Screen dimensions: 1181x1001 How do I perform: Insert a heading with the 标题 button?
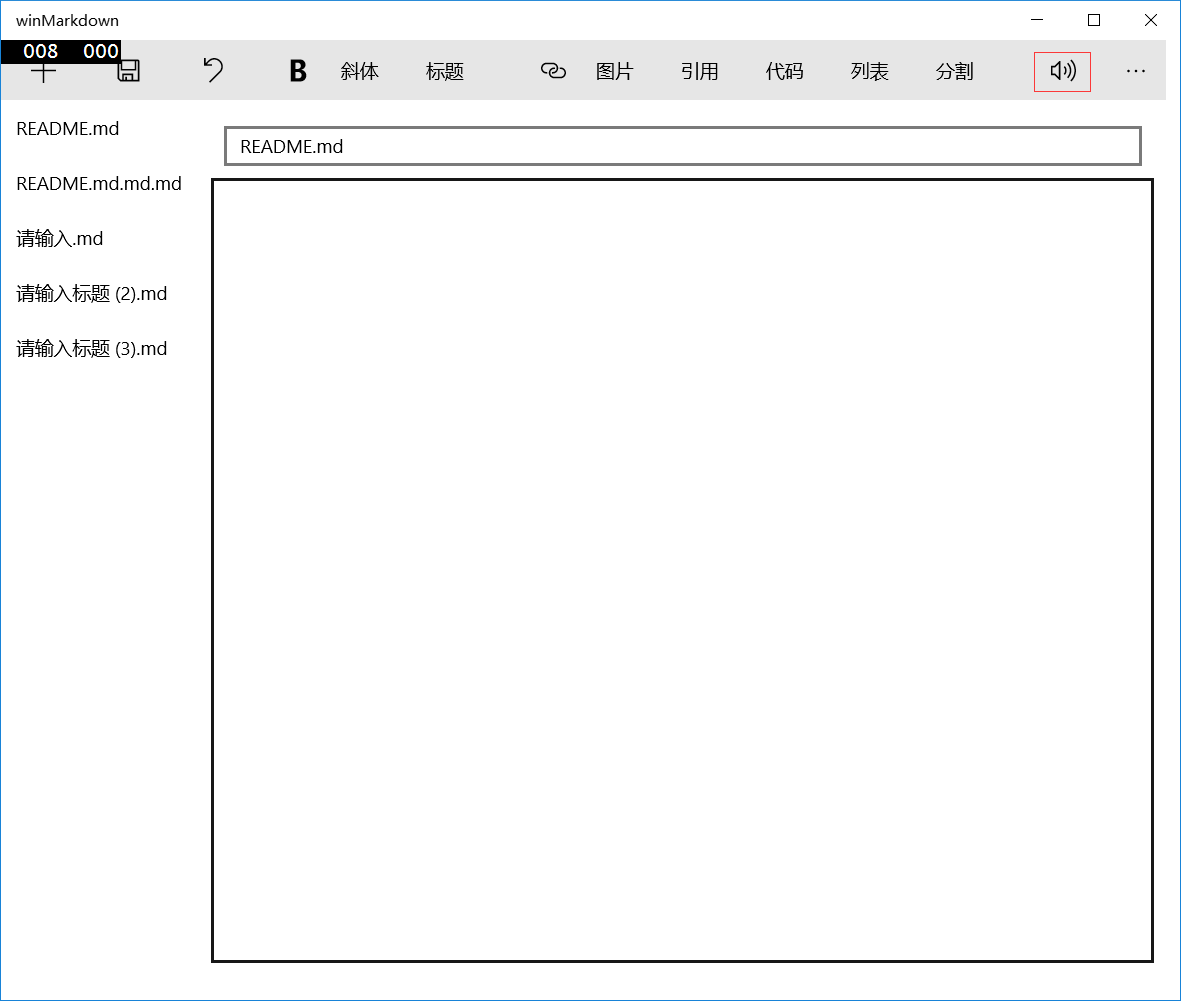(x=444, y=72)
